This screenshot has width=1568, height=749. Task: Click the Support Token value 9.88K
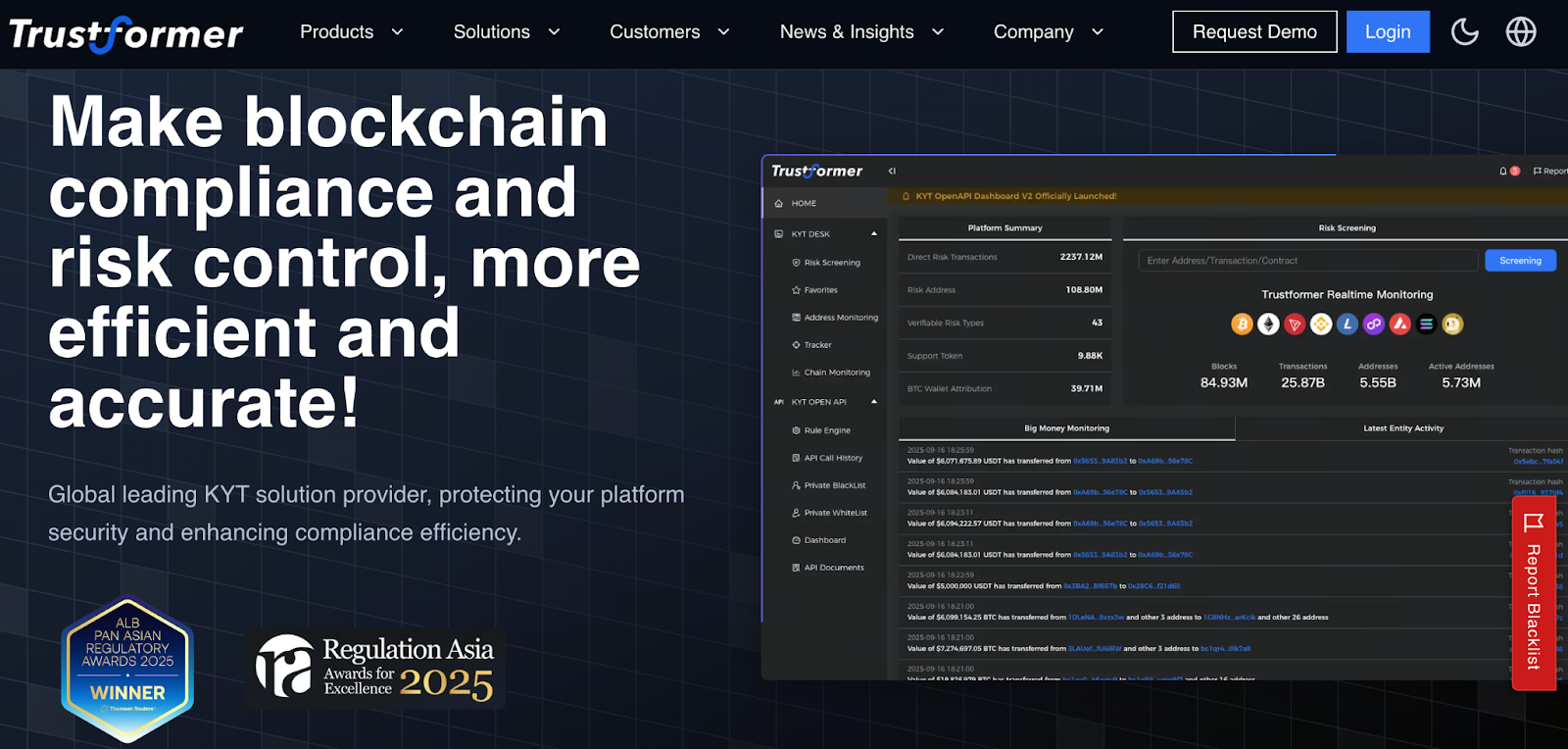(x=1090, y=356)
